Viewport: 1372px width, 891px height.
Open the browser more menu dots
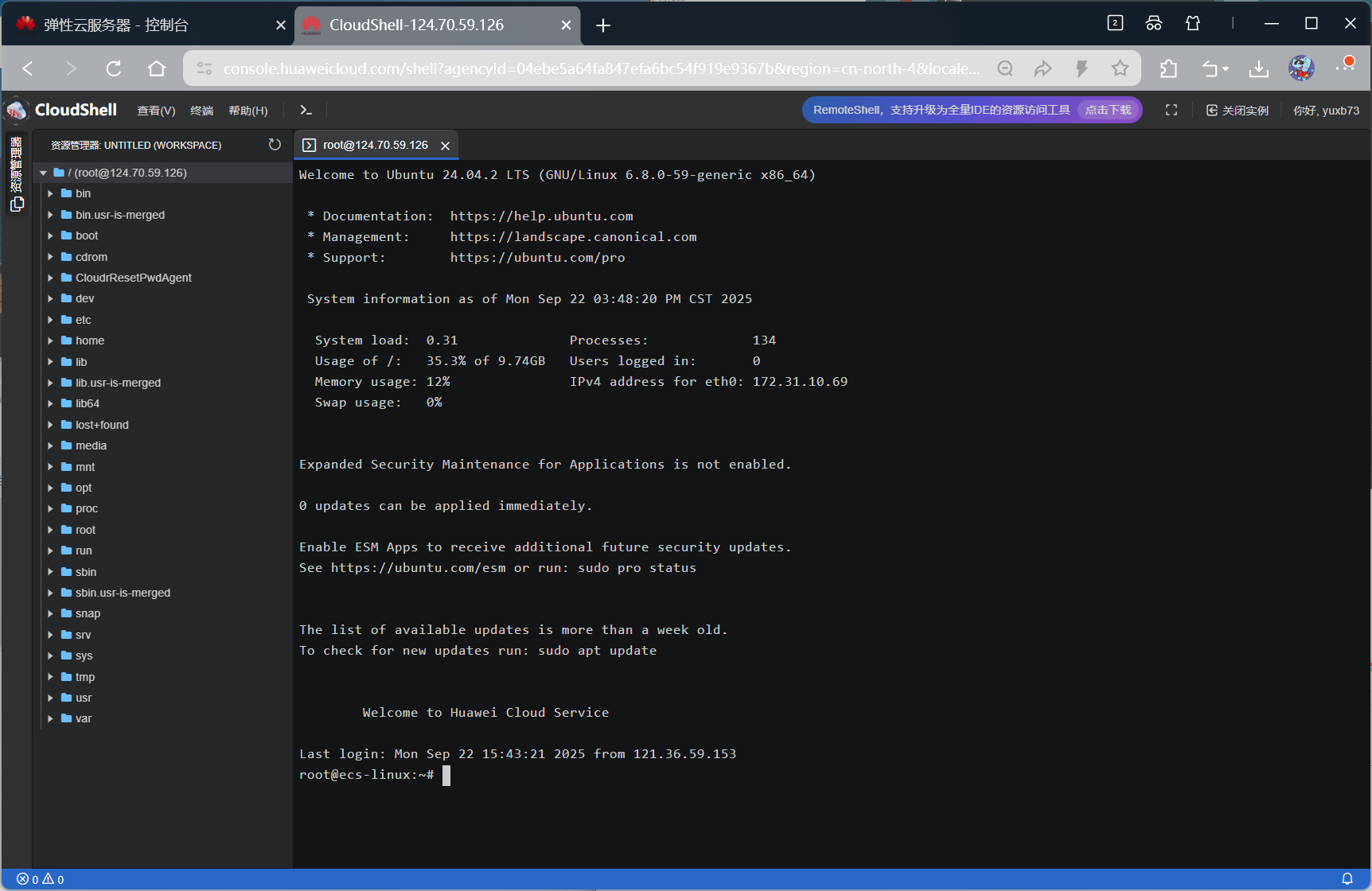click(1345, 67)
